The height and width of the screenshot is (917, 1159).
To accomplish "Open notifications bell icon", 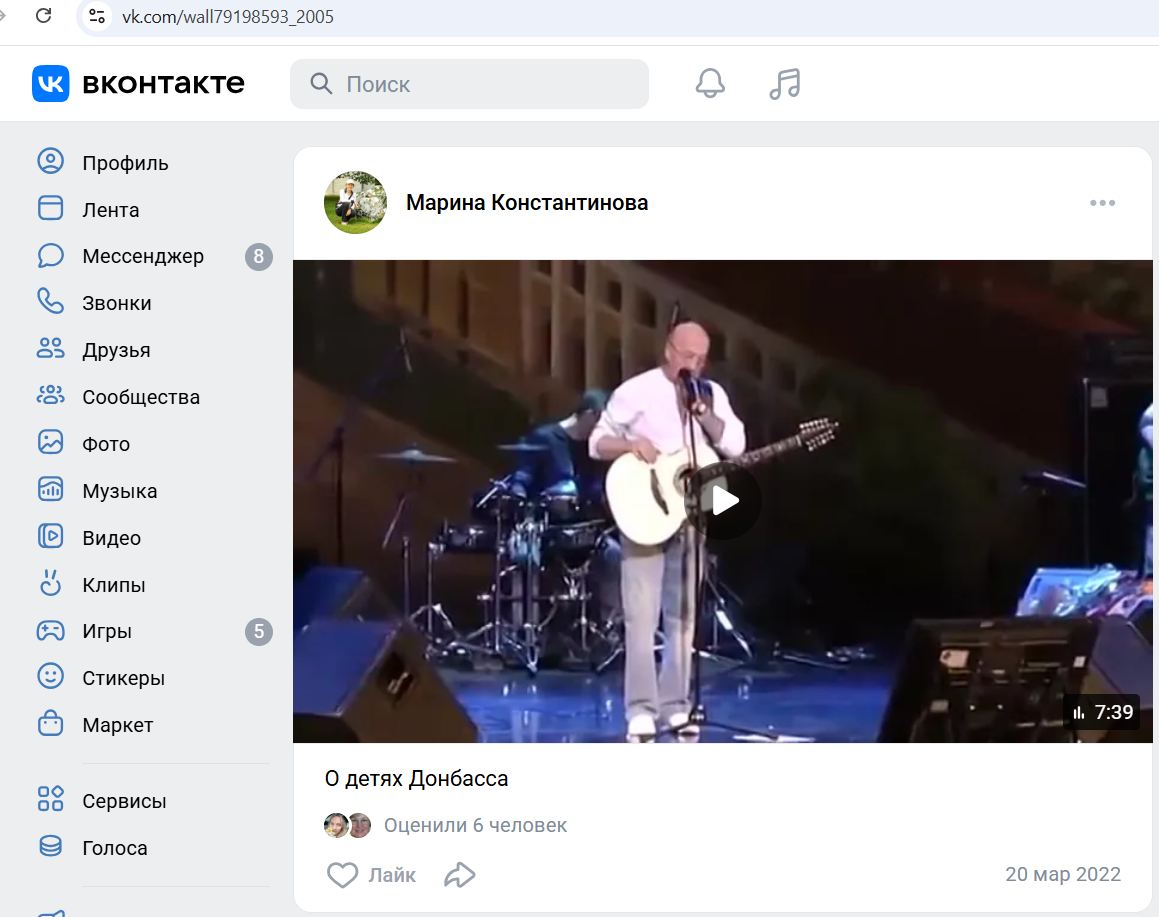I will coord(710,84).
